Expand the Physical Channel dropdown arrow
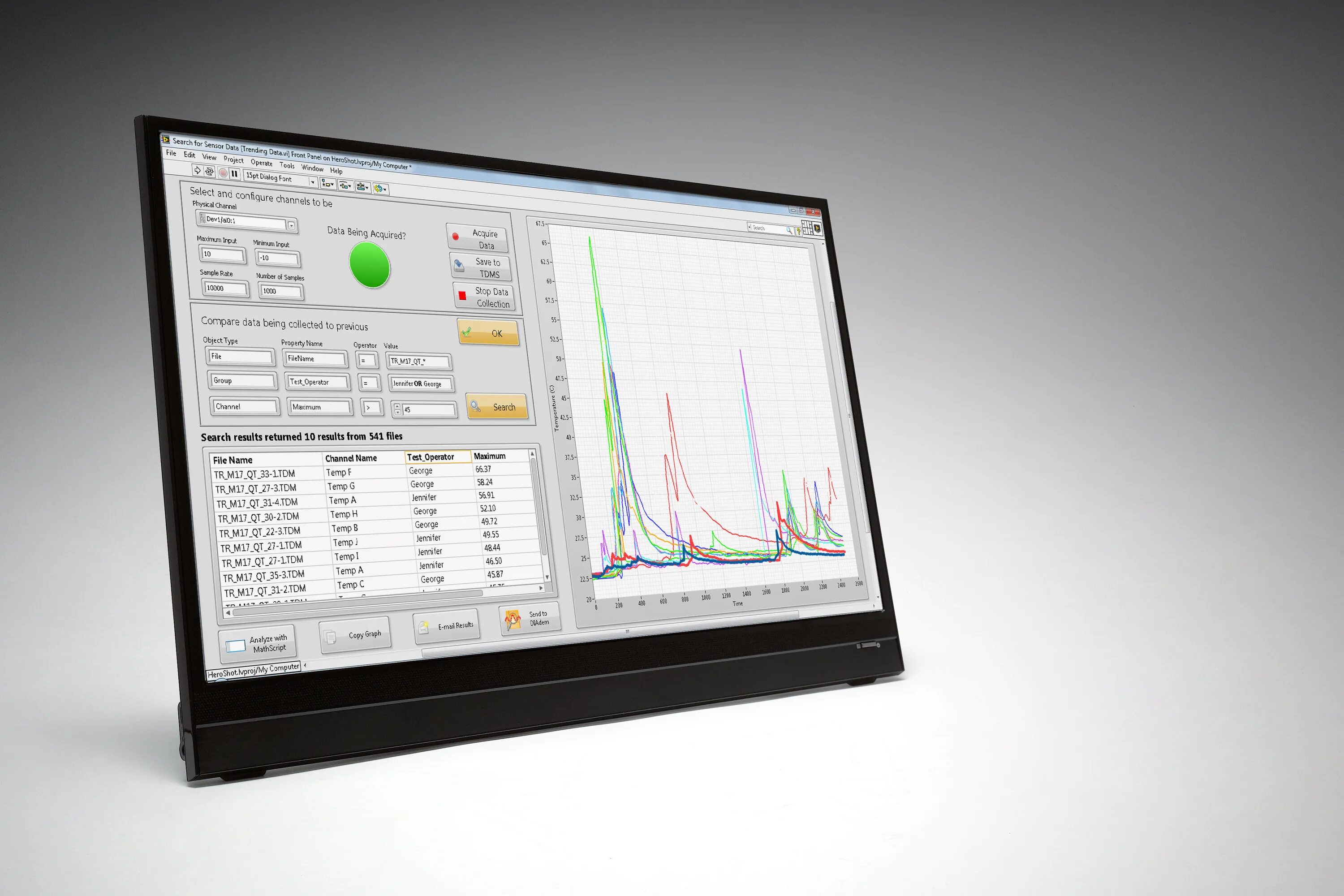This screenshot has width=1344, height=896. tap(292, 226)
